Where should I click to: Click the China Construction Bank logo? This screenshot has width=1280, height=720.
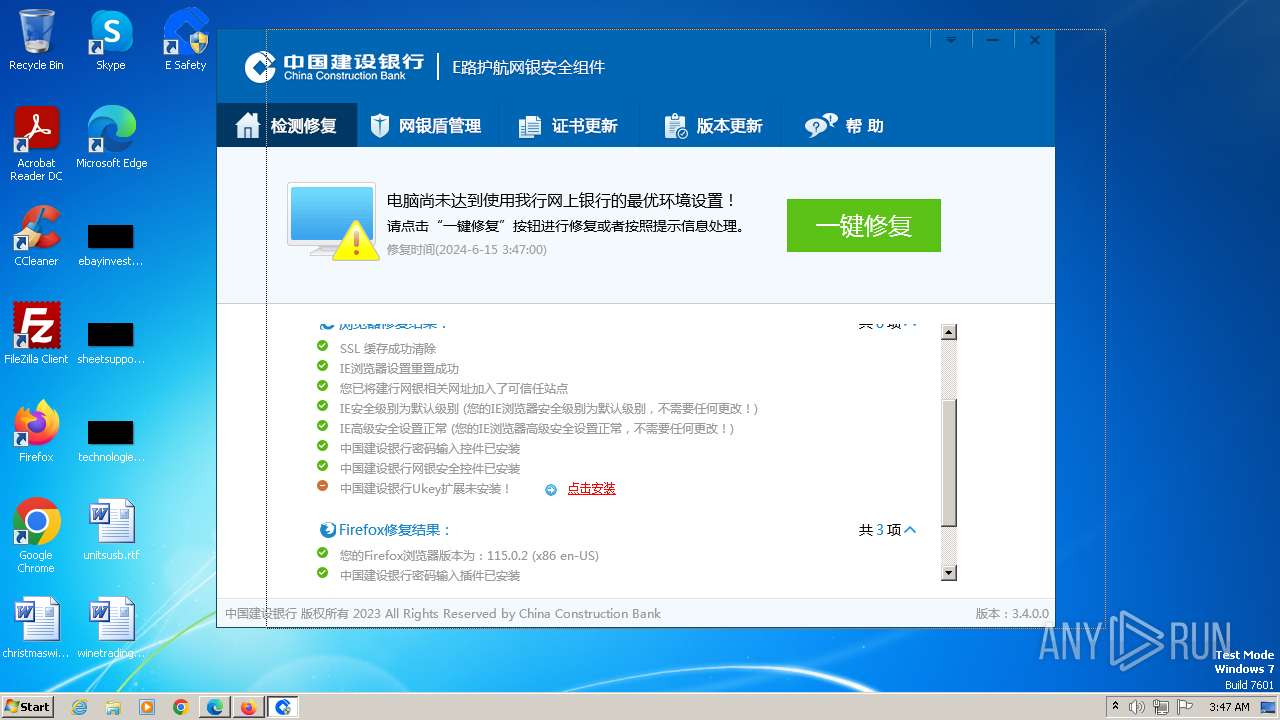coord(335,67)
